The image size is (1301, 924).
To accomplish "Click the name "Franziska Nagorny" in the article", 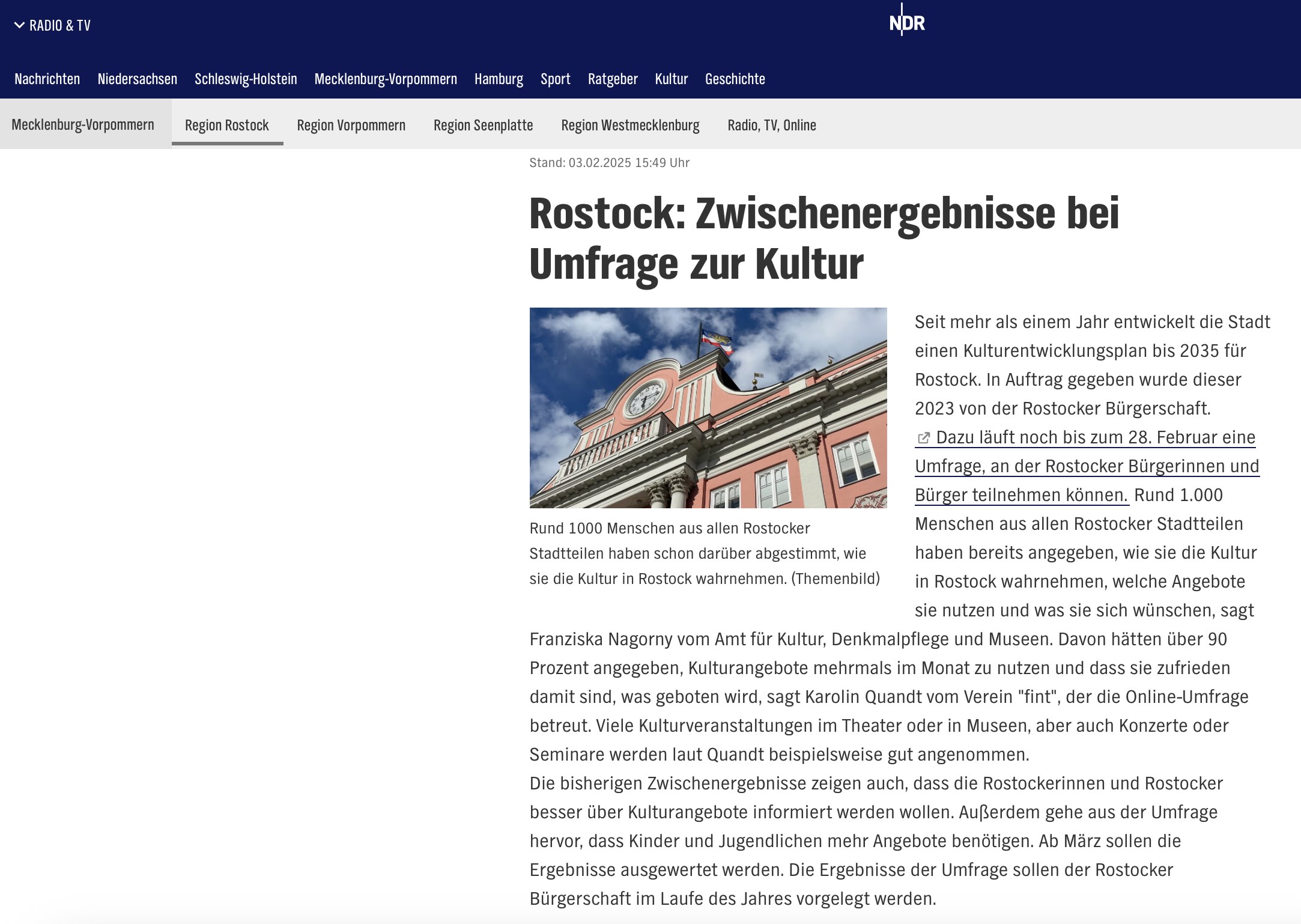I will pyautogui.click(x=601, y=639).
